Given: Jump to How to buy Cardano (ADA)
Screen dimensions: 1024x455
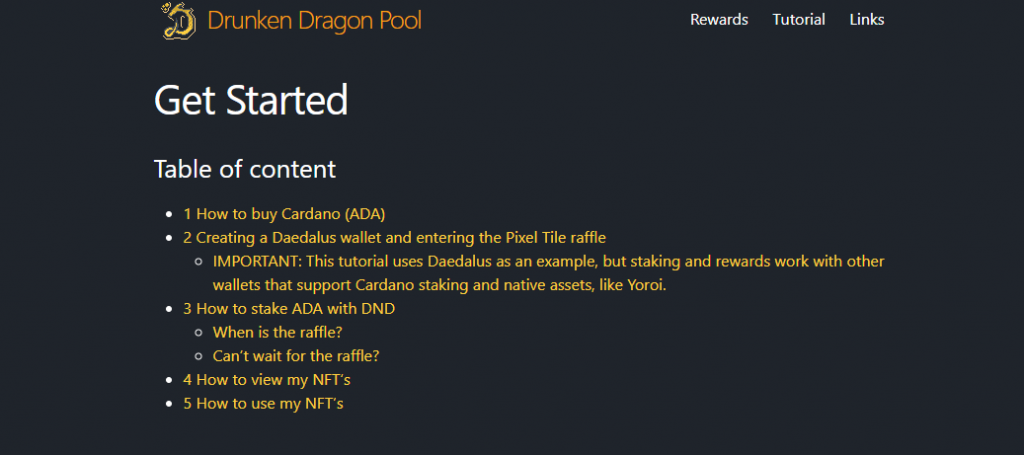Looking at the screenshot, I should pos(284,214).
